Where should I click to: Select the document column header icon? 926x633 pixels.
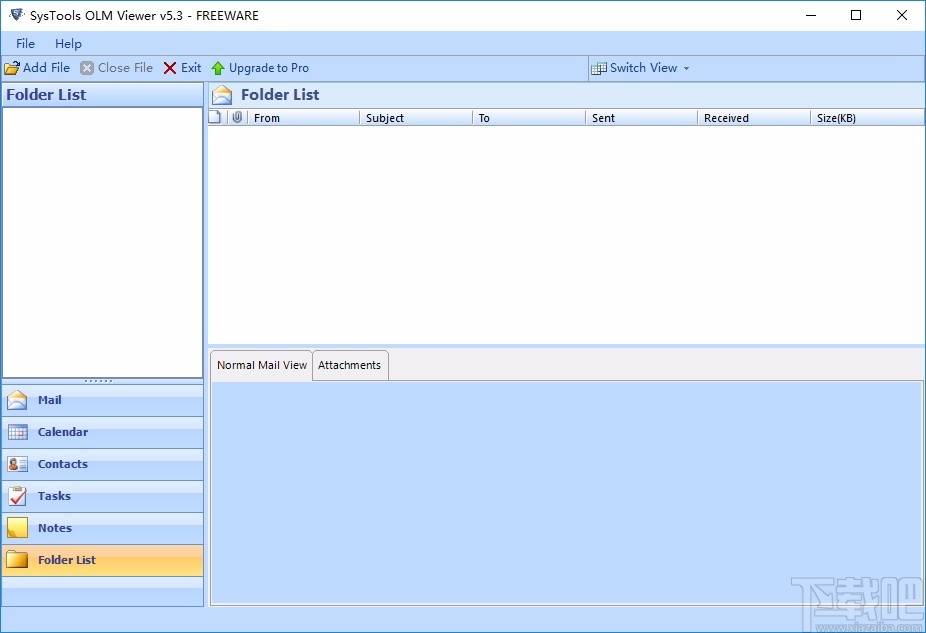coord(215,117)
